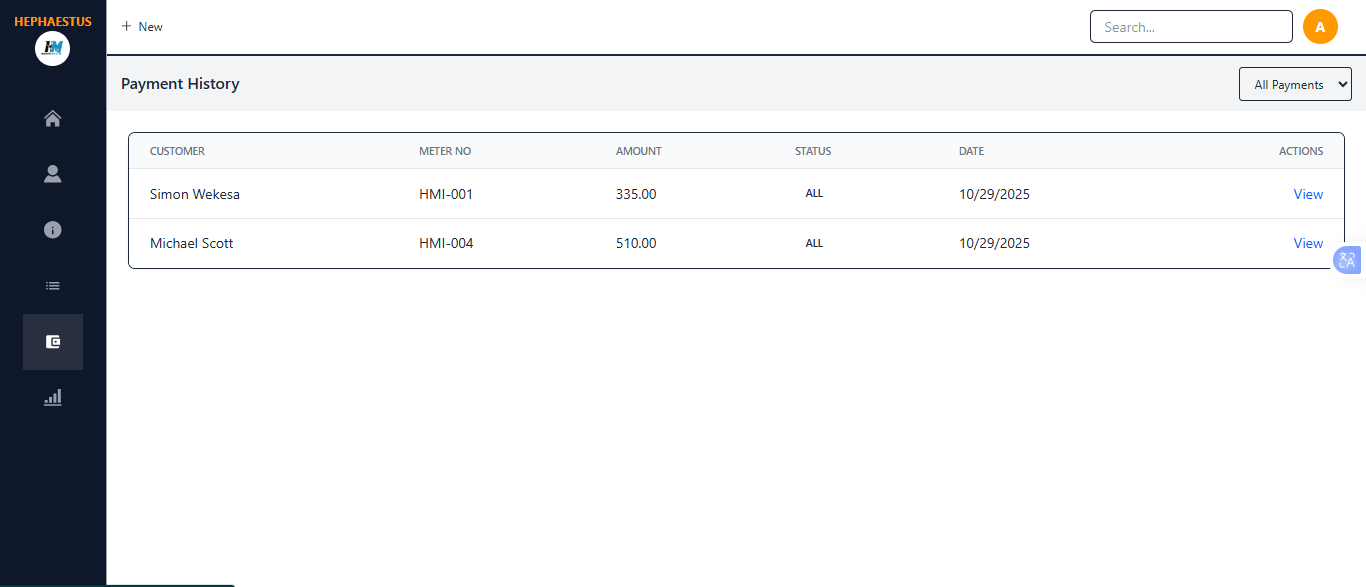This screenshot has width=1366, height=587.
Task: View Michael Scott's payment details
Action: tap(1308, 243)
